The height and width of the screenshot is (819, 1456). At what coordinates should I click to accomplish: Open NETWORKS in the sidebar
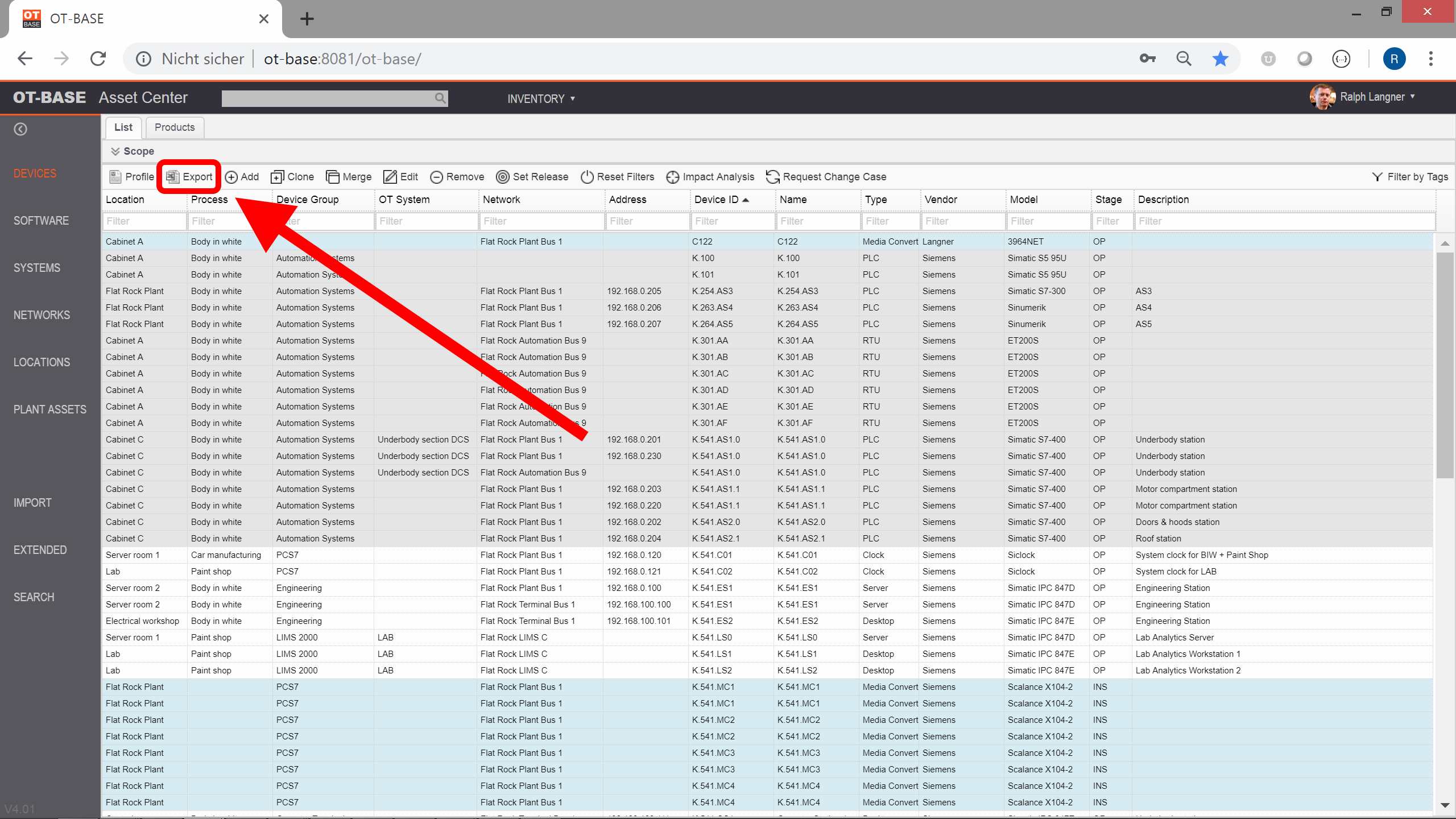tap(42, 315)
